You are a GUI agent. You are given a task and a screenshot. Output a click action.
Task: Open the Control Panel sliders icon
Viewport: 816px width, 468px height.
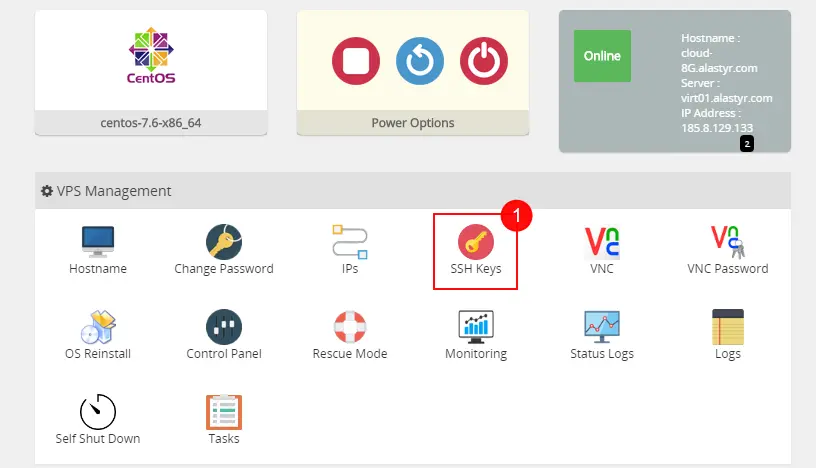224,327
